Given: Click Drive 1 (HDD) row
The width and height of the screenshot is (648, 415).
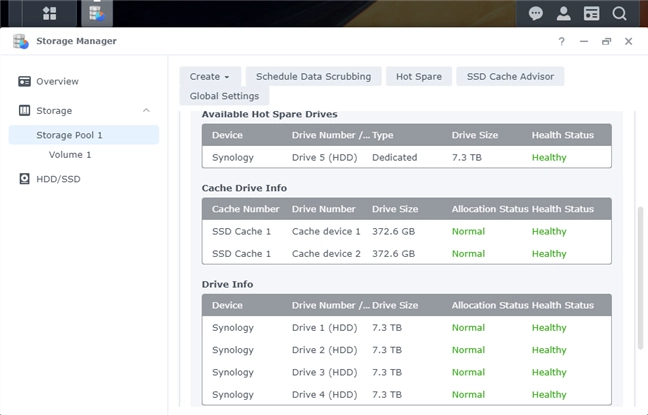Looking at the screenshot, I should 407,328.
